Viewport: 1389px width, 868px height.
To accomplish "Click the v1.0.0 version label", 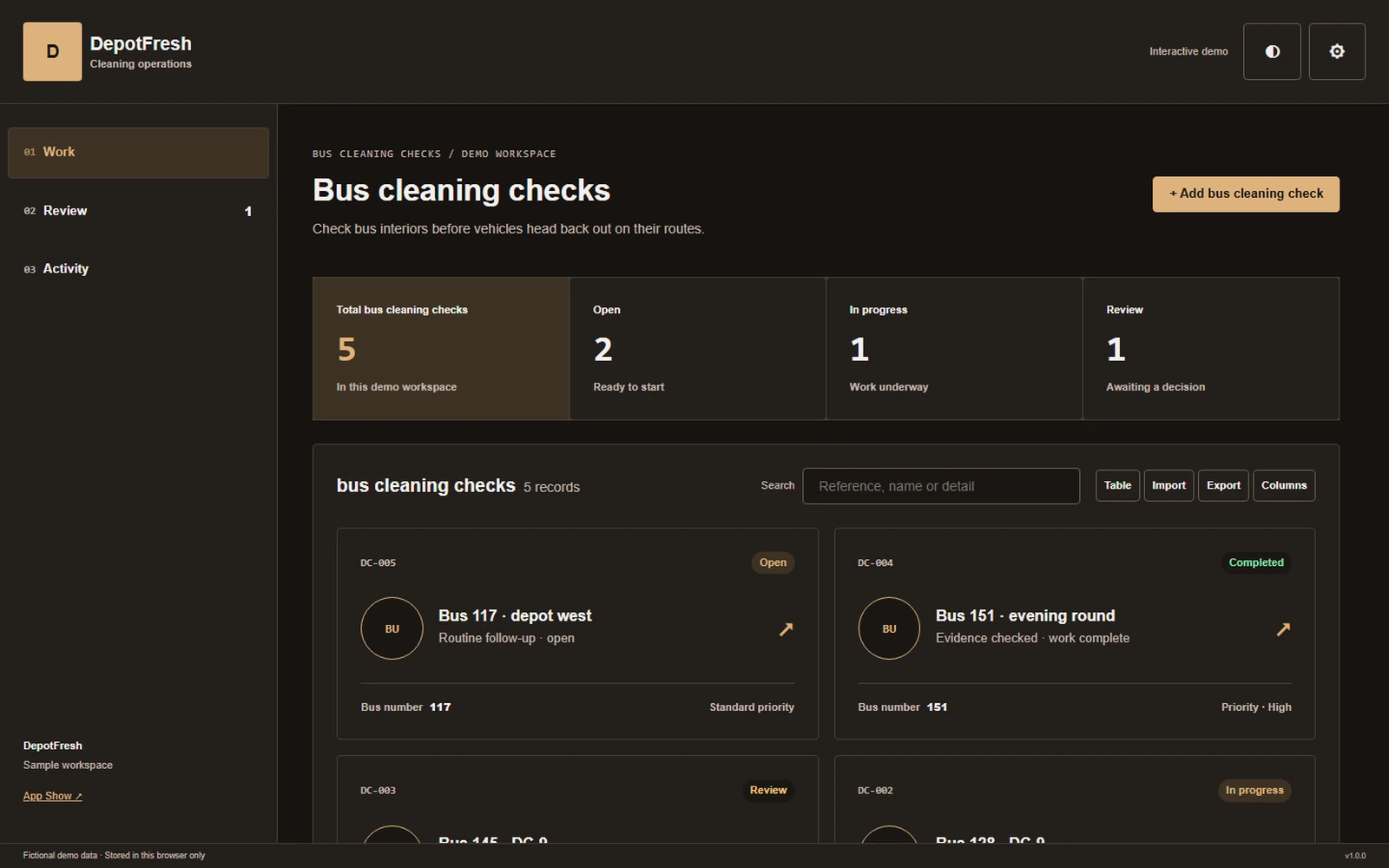I will (1355, 856).
